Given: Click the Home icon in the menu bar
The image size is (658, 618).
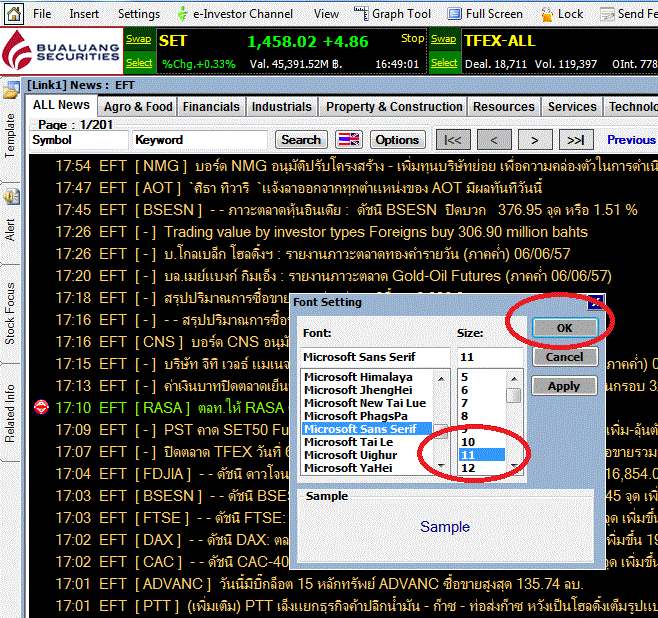Looking at the screenshot, I should pos(13,14).
